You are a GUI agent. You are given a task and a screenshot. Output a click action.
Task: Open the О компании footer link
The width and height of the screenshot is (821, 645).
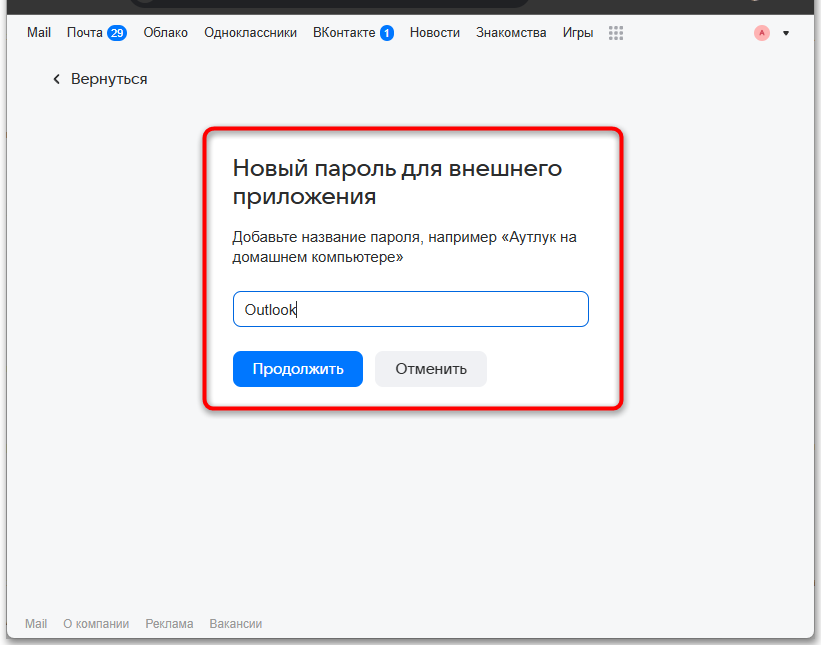tap(96, 624)
